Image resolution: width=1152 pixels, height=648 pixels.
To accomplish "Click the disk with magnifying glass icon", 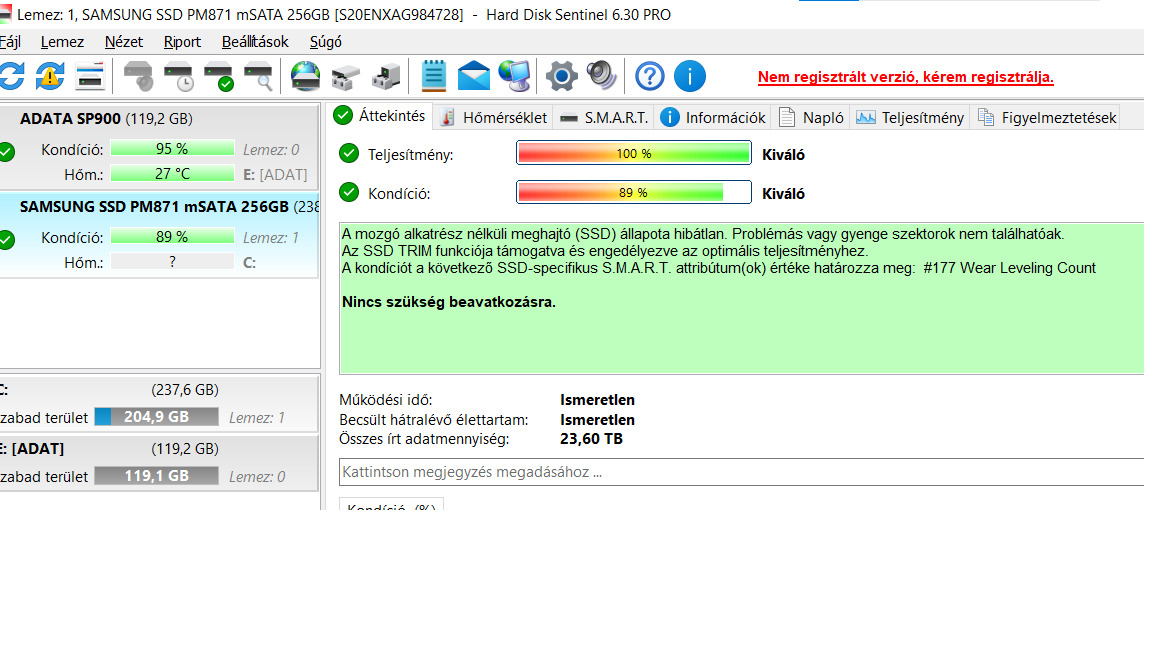I will 258,76.
